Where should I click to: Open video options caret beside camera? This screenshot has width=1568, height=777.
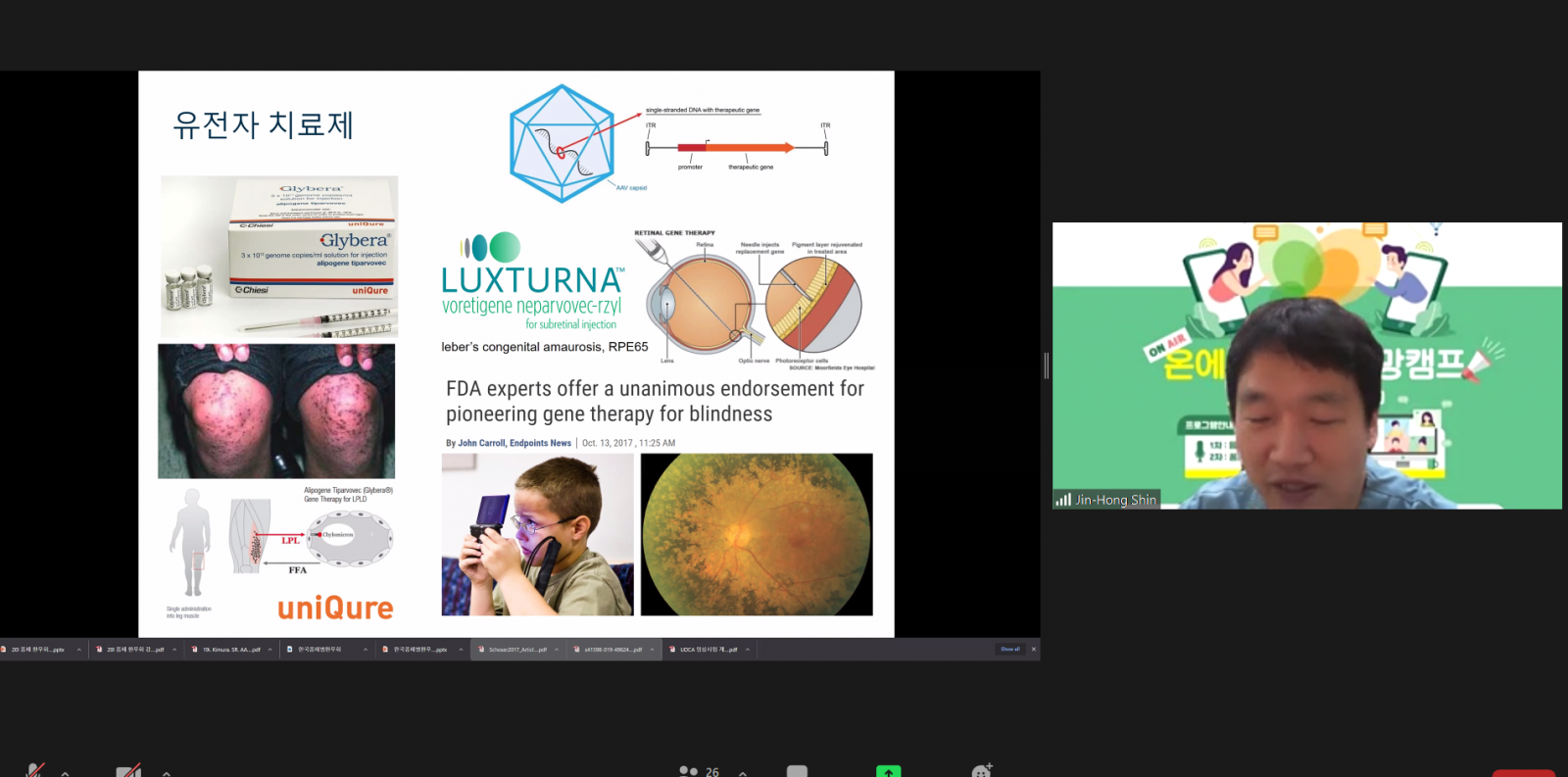166,772
